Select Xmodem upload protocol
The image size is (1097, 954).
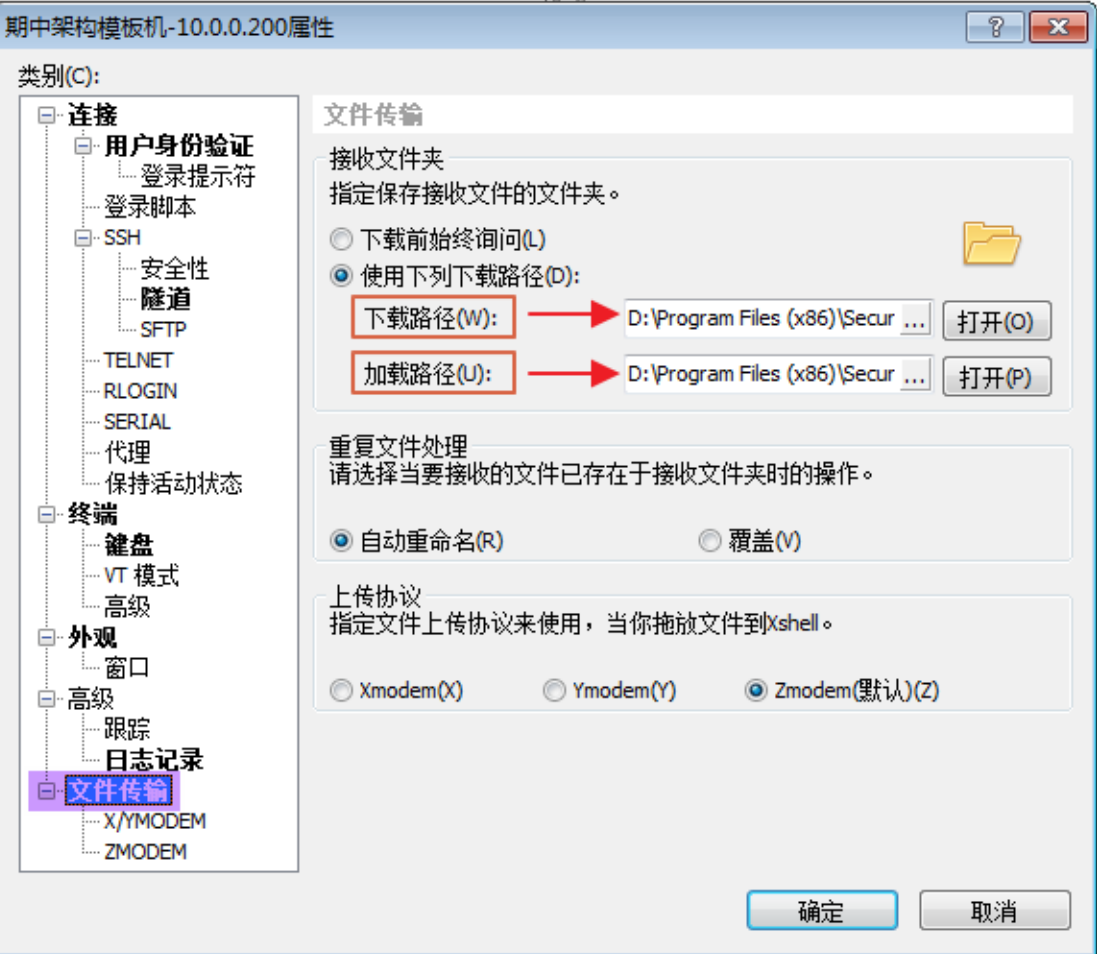point(341,690)
